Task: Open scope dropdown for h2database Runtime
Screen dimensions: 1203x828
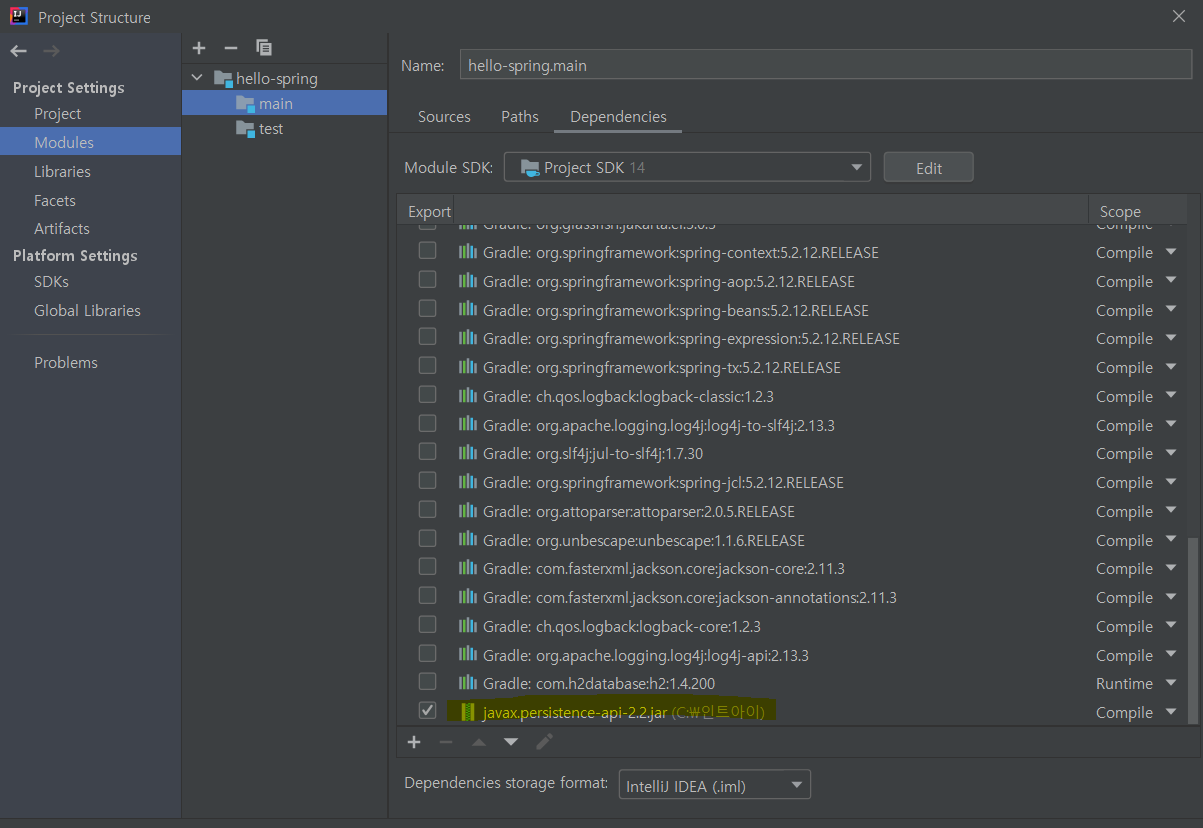Action: [1171, 683]
